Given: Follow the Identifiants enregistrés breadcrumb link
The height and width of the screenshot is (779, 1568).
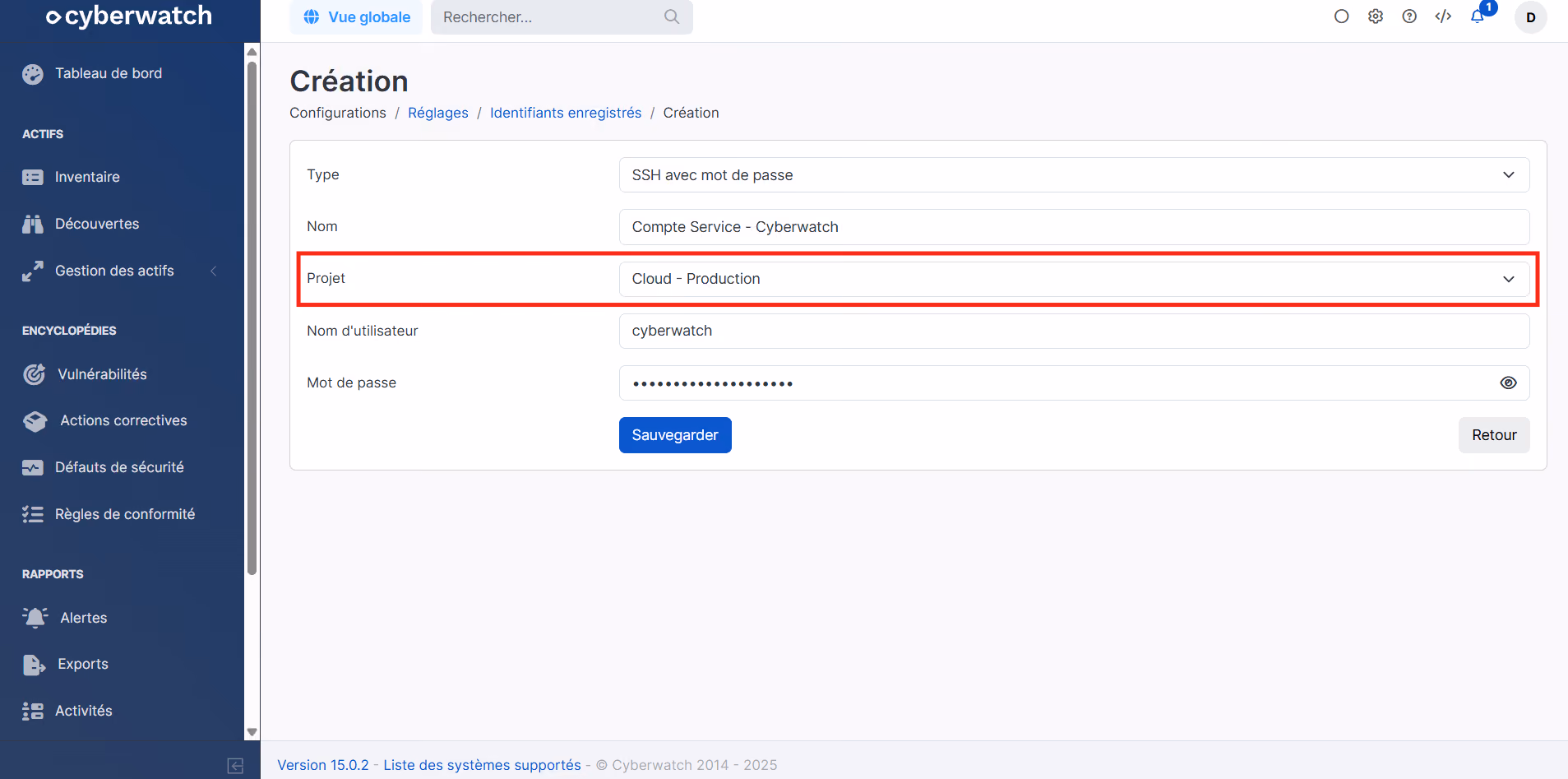Looking at the screenshot, I should [566, 113].
